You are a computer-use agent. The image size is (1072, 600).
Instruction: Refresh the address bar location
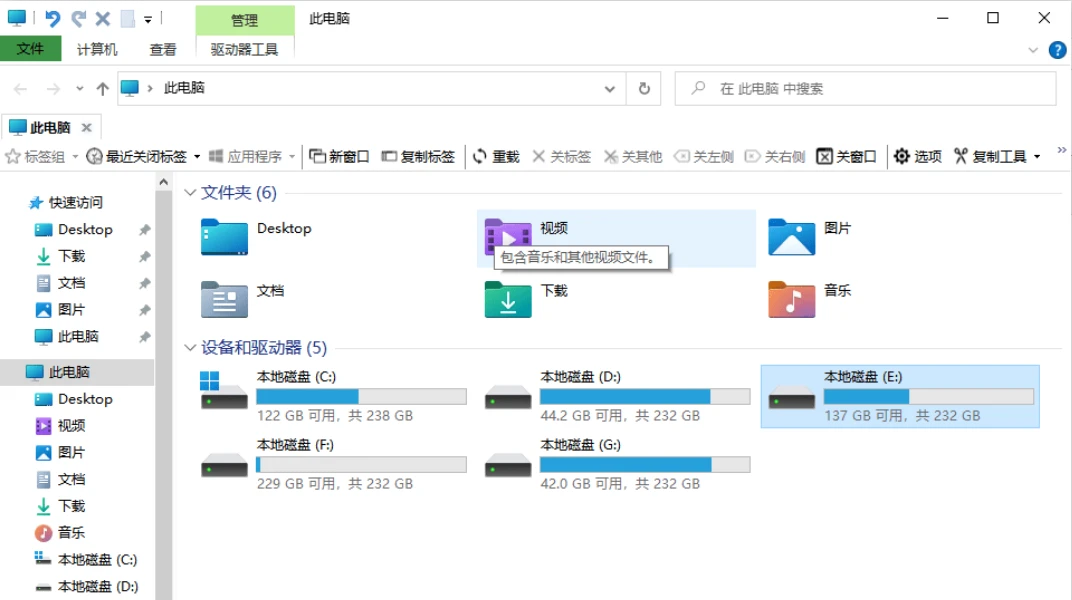(x=644, y=89)
